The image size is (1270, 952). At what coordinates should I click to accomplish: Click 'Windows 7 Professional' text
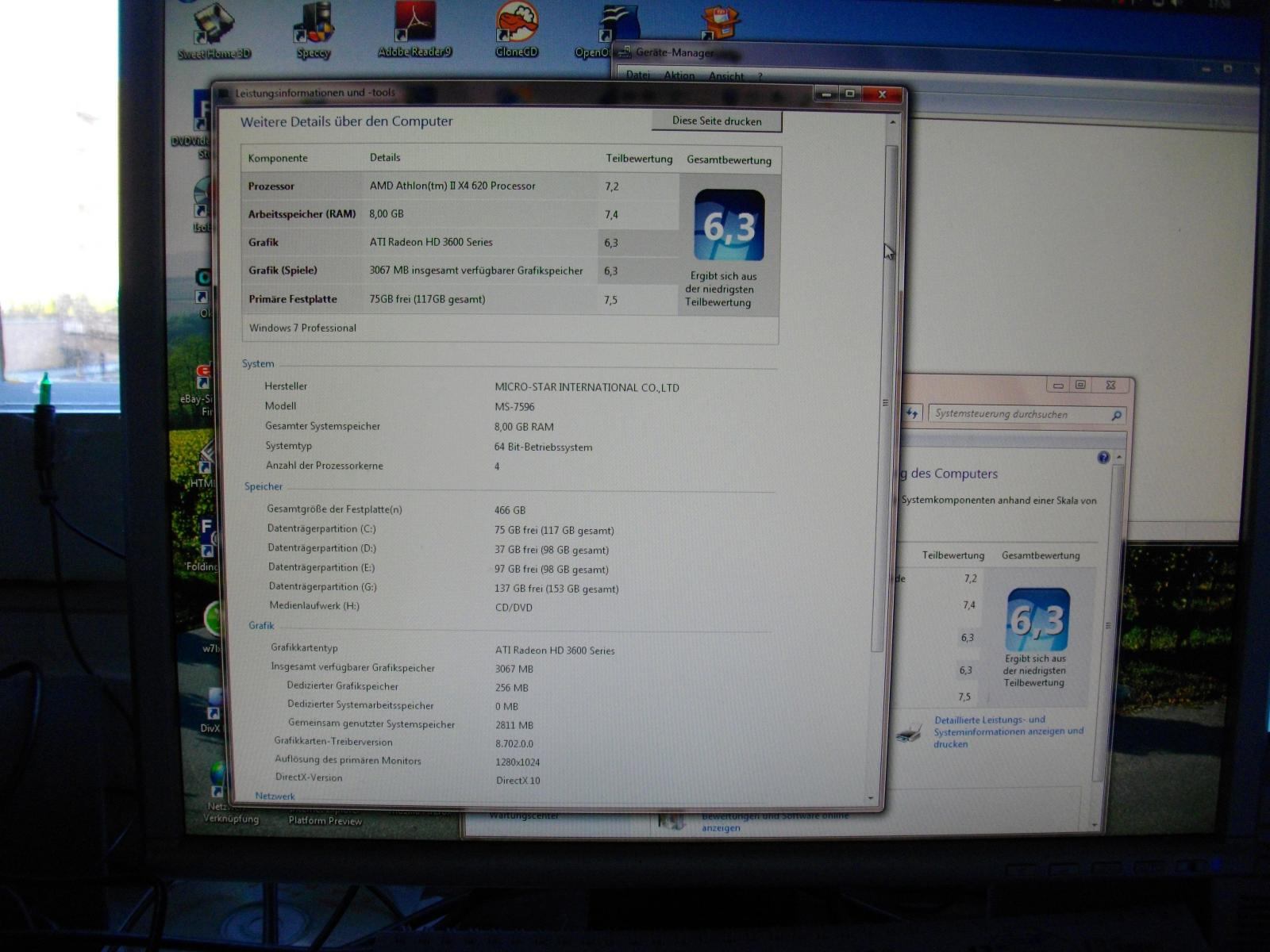click(302, 328)
